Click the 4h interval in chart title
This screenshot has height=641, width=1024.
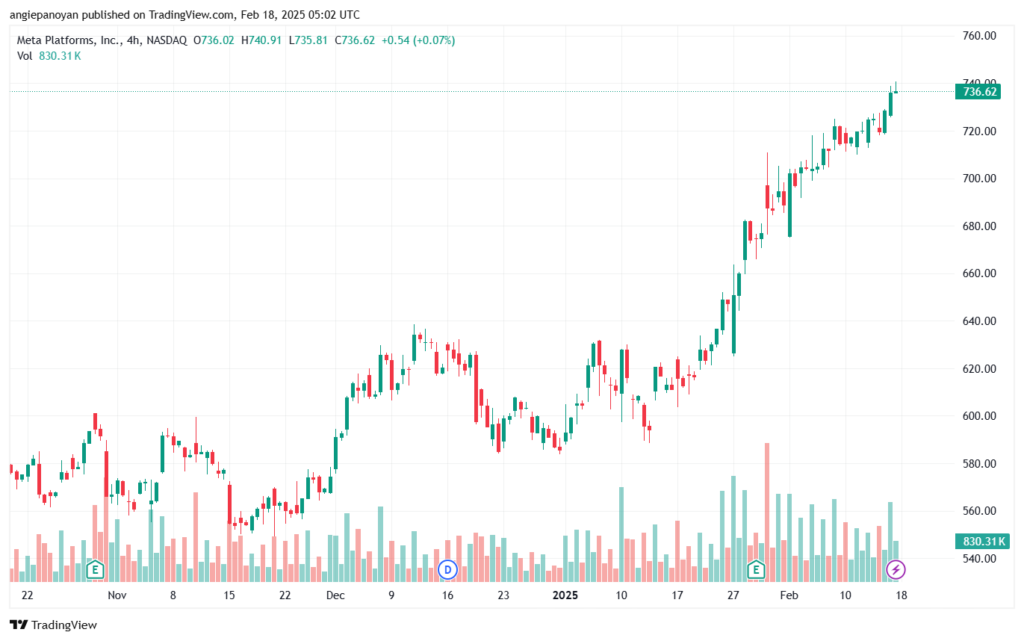pos(133,40)
